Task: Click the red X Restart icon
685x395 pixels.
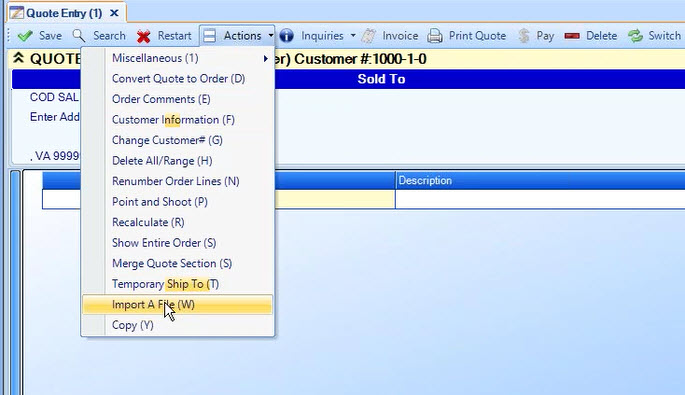Action: pyautogui.click(x=143, y=36)
